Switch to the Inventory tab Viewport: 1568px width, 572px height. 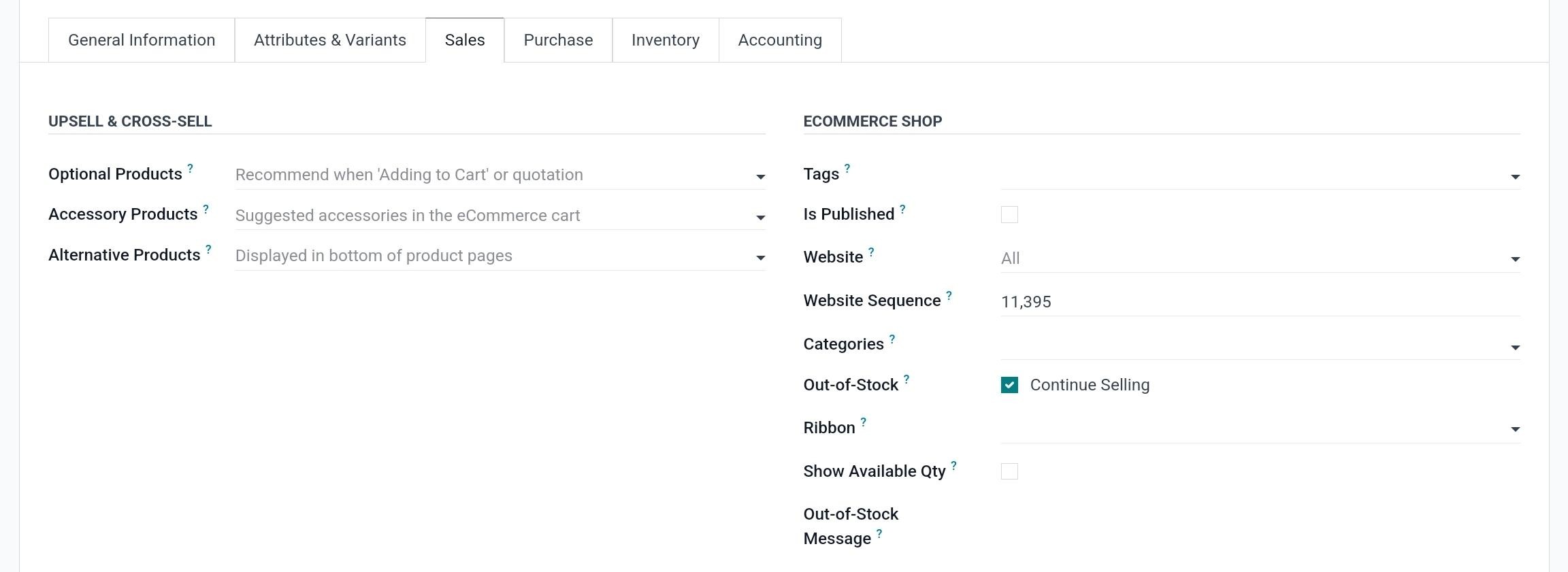(665, 40)
